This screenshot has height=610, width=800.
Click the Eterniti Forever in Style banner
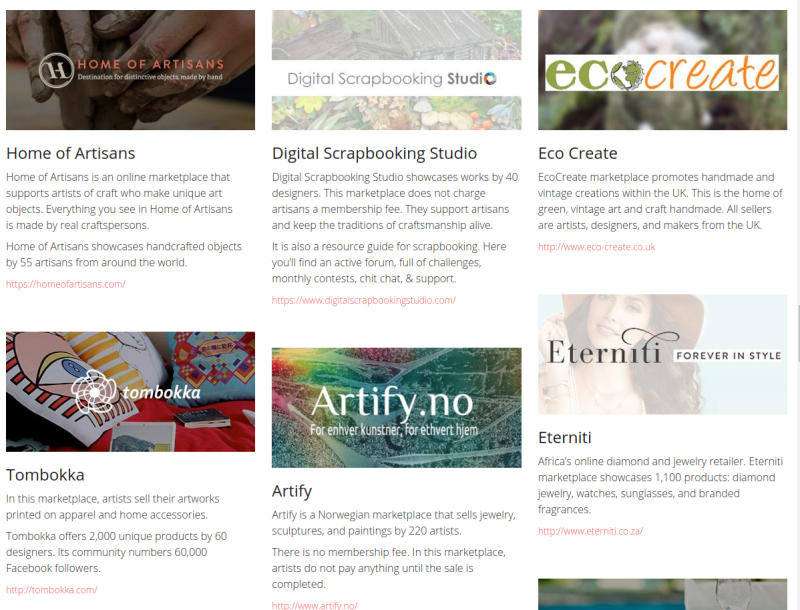[662, 354]
